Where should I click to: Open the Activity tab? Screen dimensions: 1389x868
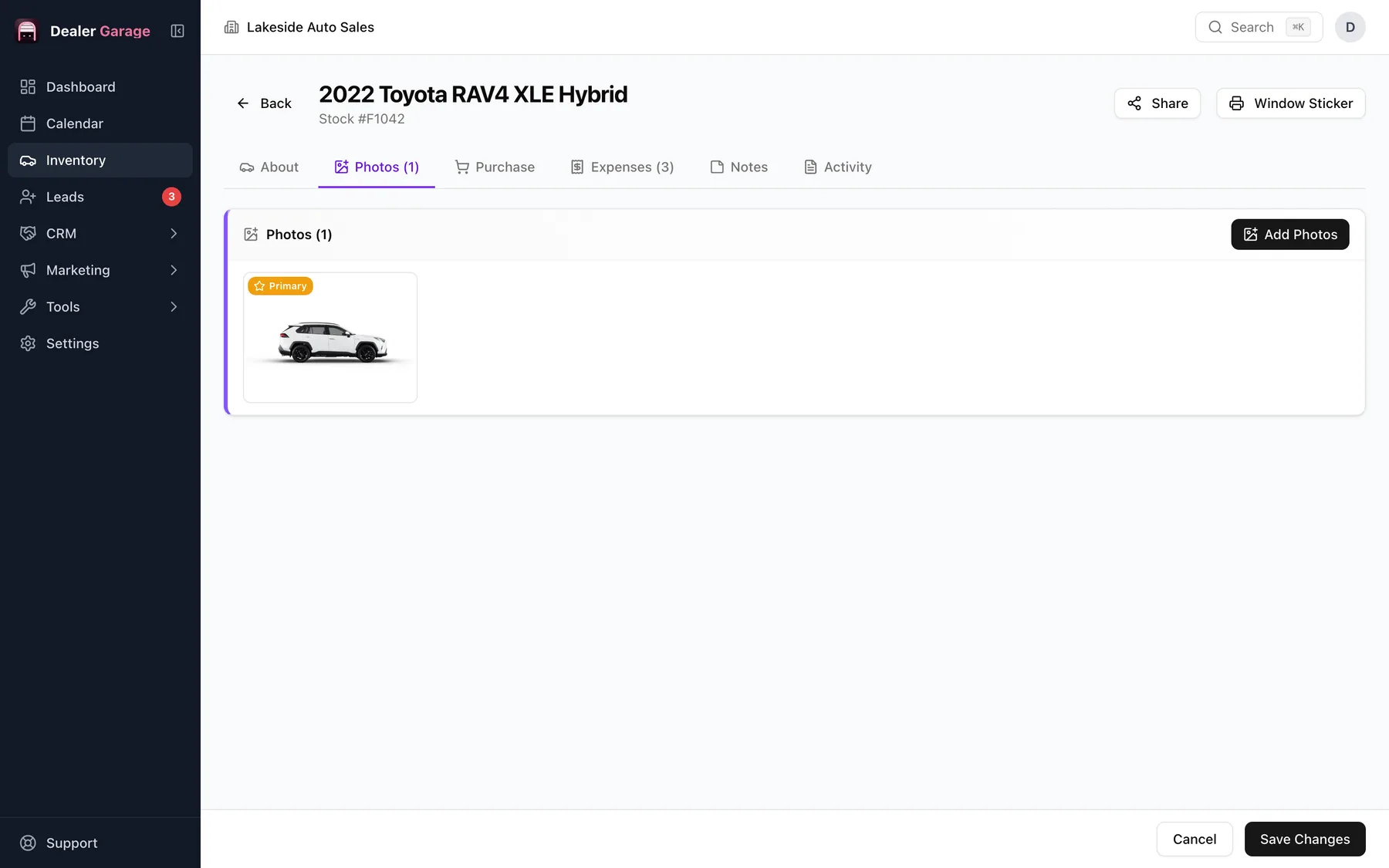point(838,167)
